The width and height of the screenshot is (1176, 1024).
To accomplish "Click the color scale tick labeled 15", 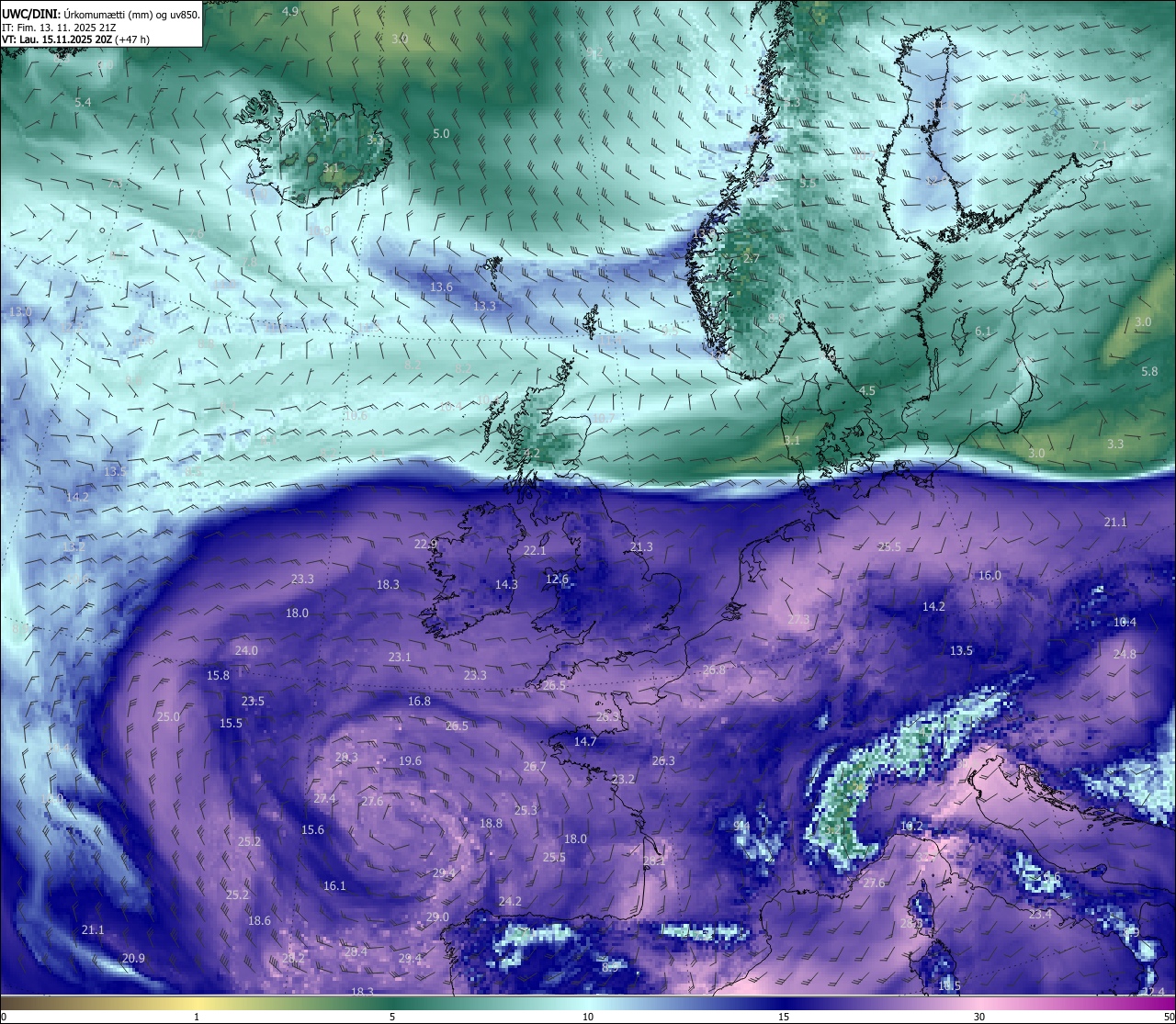I will click(x=784, y=1017).
